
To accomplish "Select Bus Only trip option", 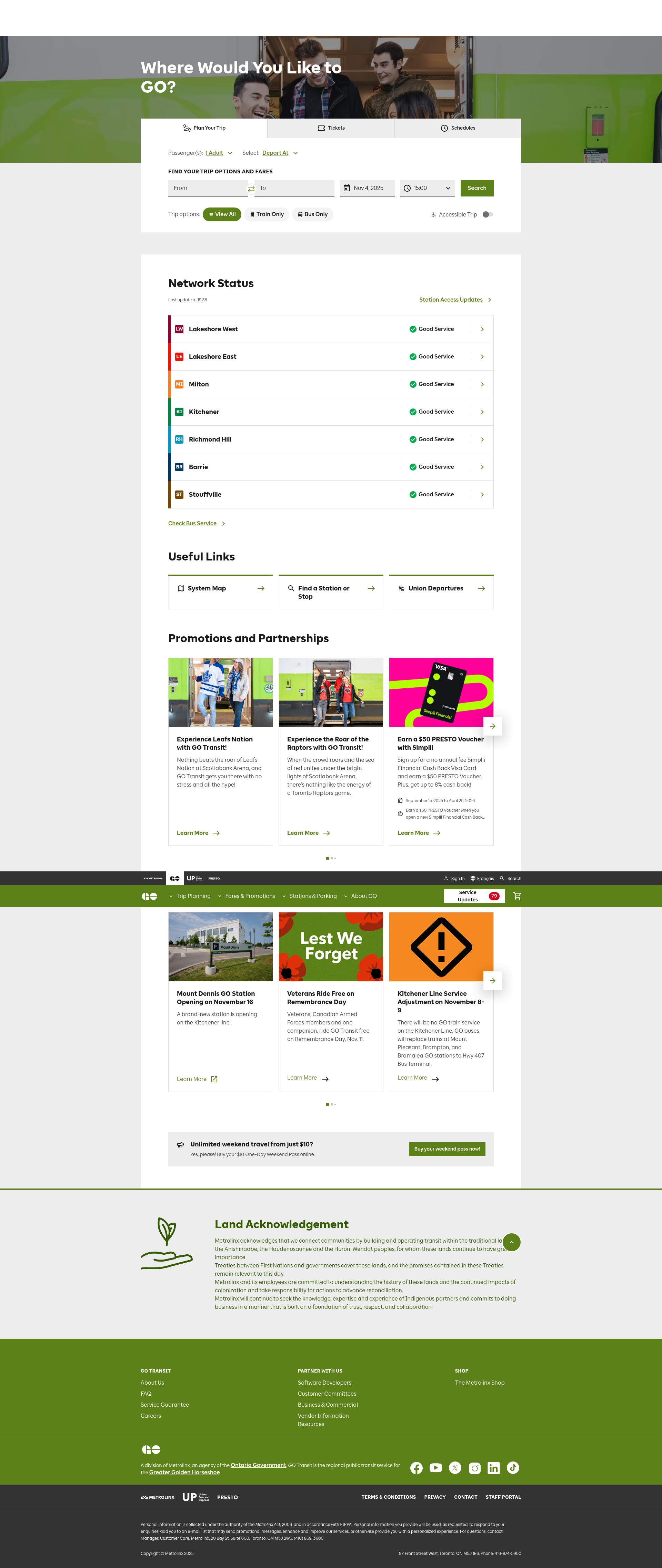I will point(312,214).
